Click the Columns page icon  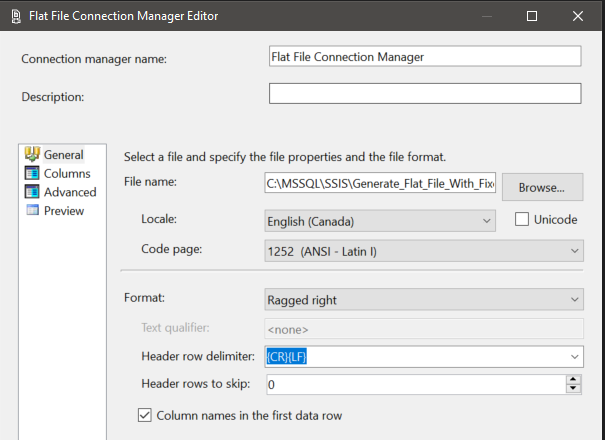(32, 174)
